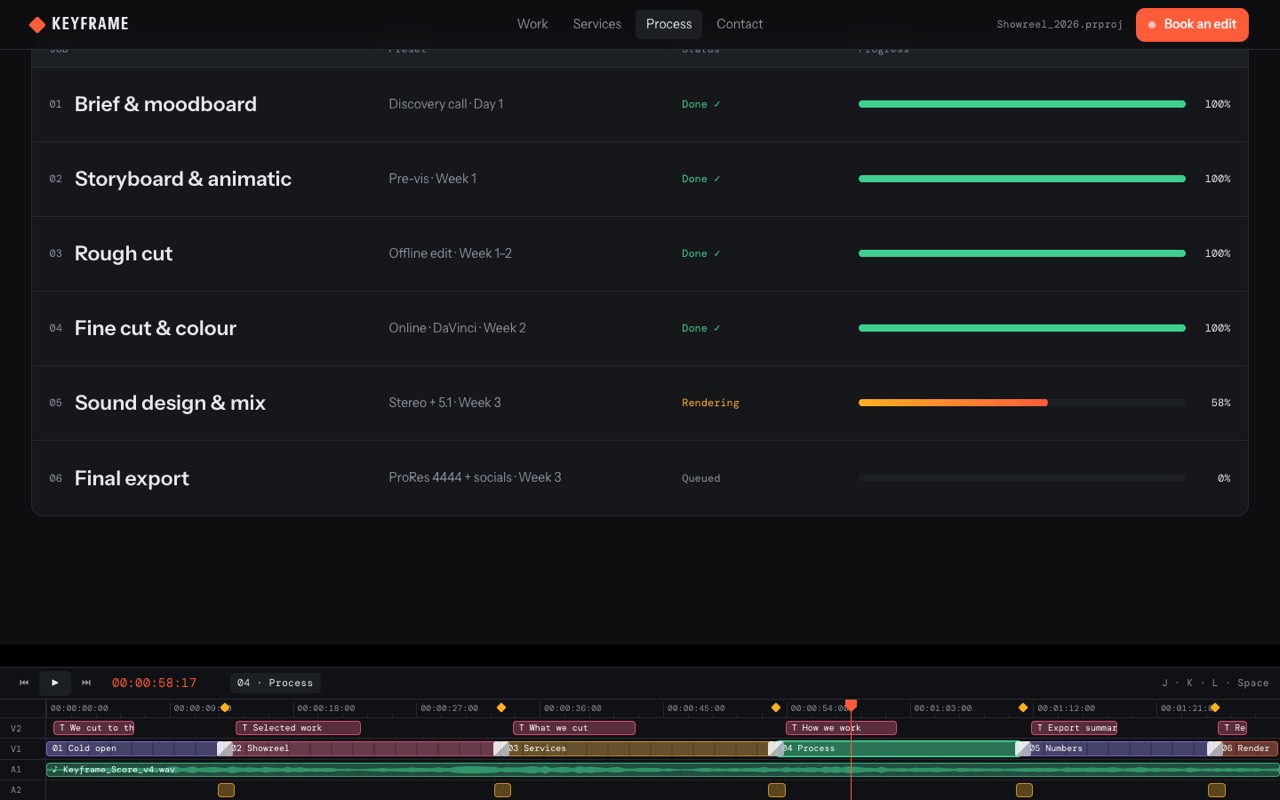The height and width of the screenshot is (800, 1280).
Task: Select A2 clip under Services–Process cut
Action: point(777,790)
